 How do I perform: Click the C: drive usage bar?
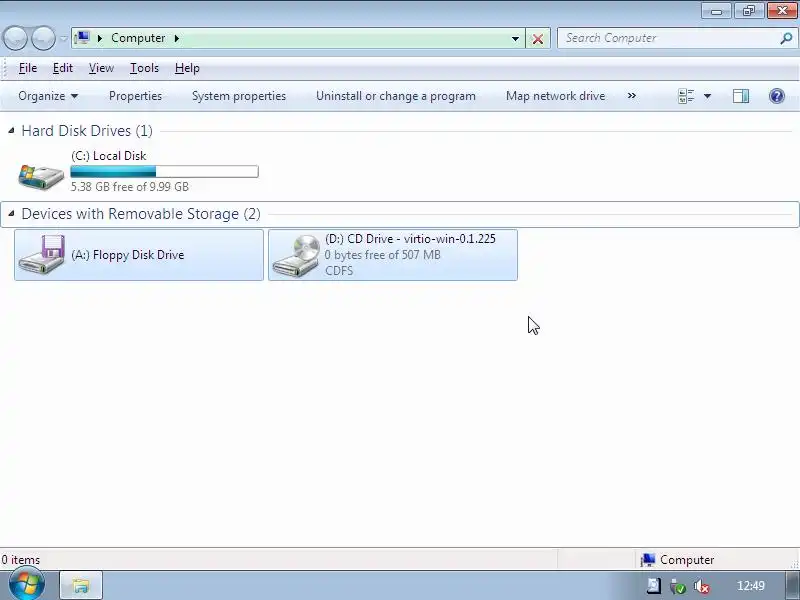coord(164,171)
